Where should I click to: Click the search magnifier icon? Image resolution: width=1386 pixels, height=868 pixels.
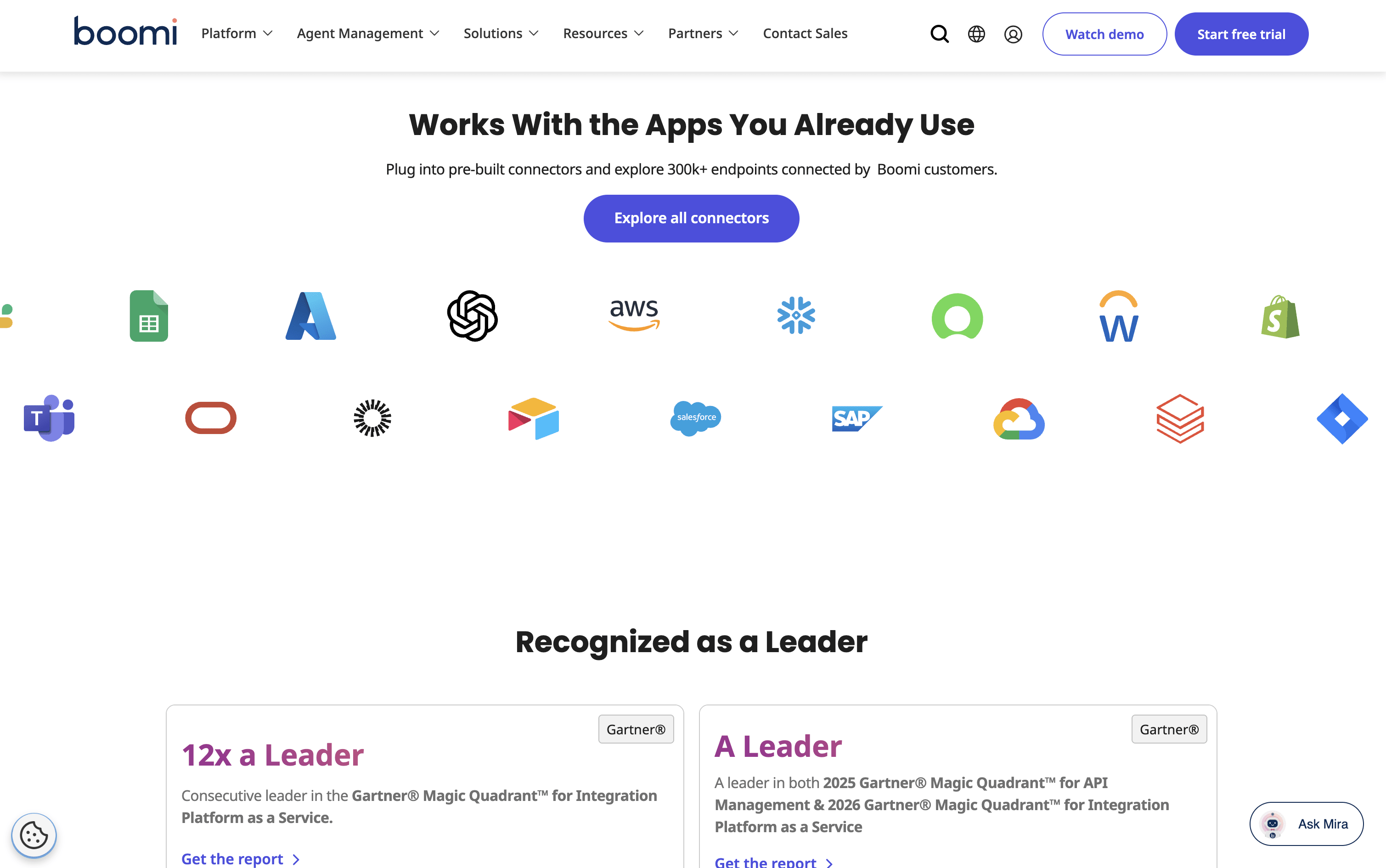[x=940, y=34]
